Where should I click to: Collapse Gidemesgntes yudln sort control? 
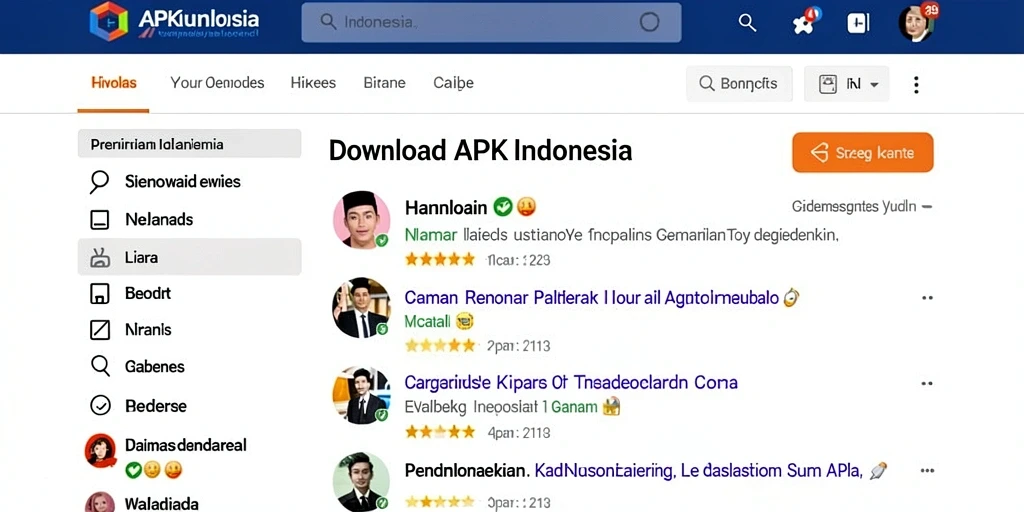pyautogui.click(x=862, y=207)
